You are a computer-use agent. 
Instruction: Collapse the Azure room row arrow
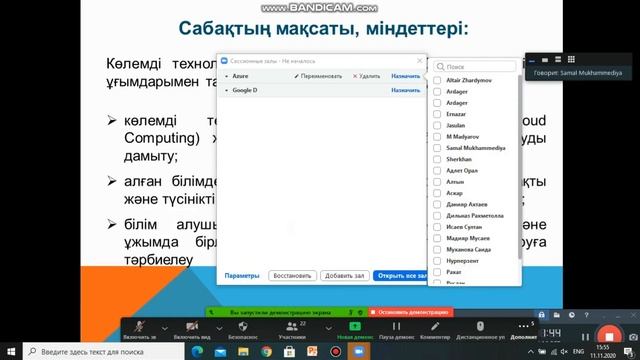point(227,76)
